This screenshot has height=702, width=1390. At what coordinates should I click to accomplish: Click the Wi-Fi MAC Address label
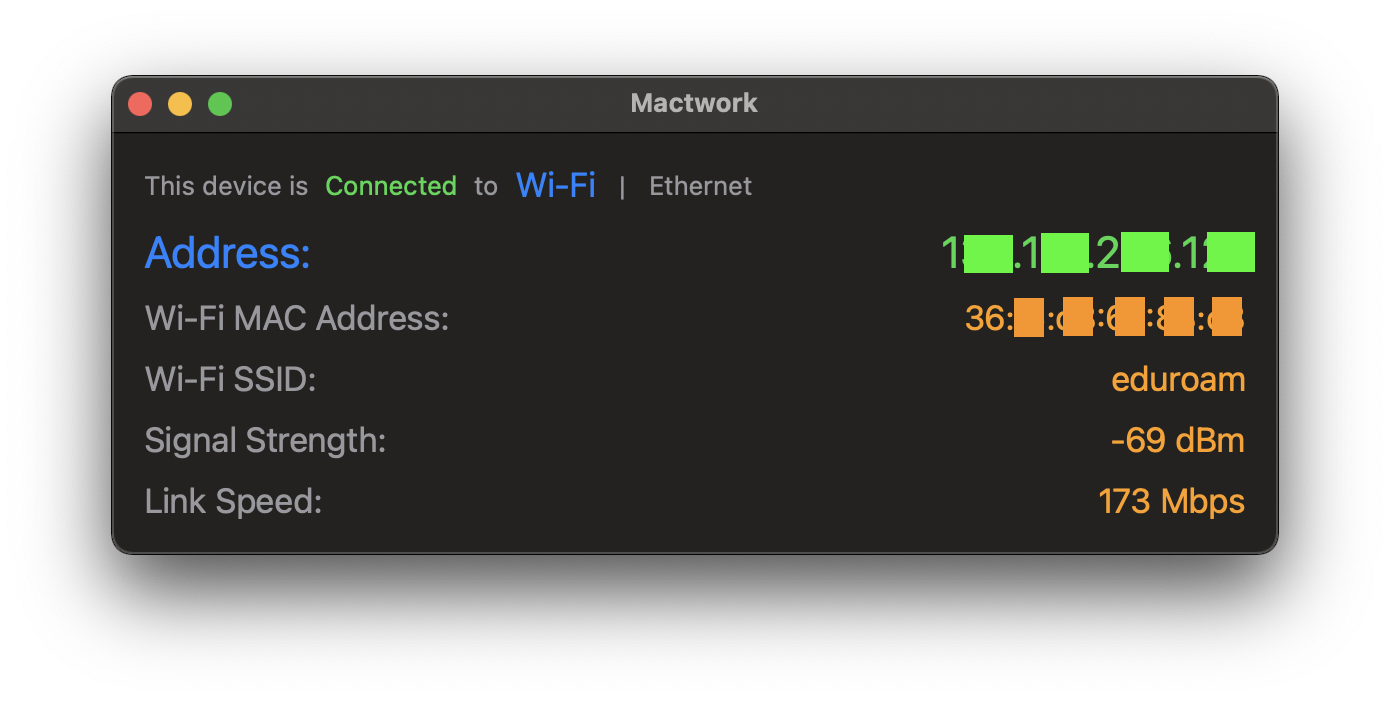[x=296, y=317]
